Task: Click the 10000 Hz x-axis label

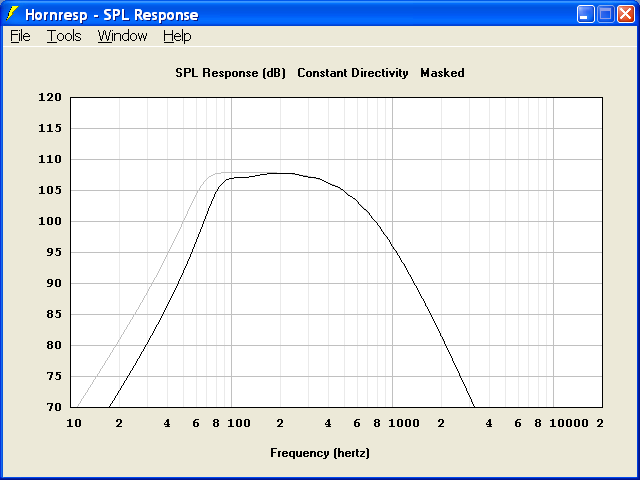Action: coord(569,423)
